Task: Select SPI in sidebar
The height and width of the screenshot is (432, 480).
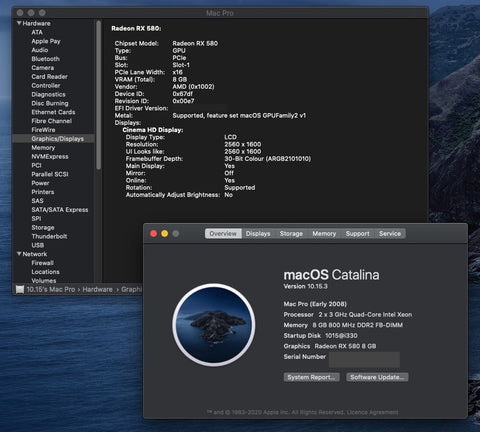Action: [x=36, y=219]
